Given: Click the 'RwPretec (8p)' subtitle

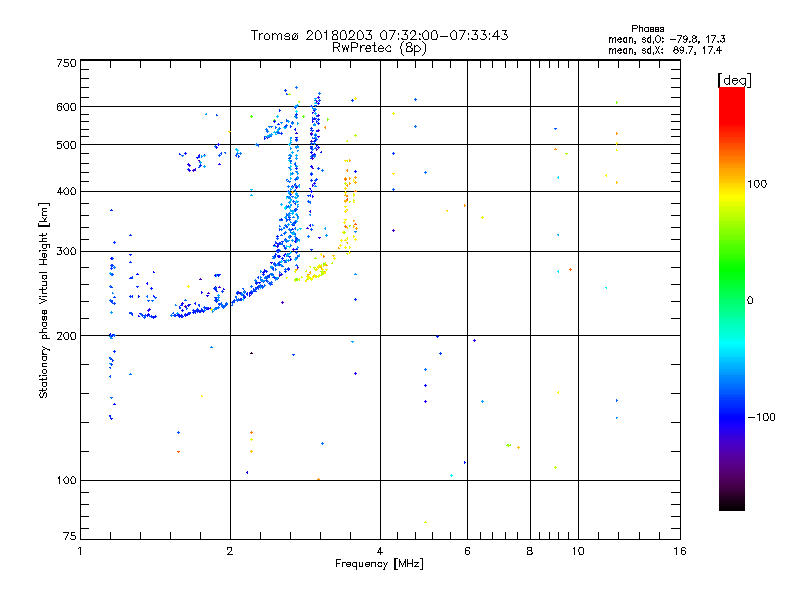Looking at the screenshot, I should click(x=379, y=48).
